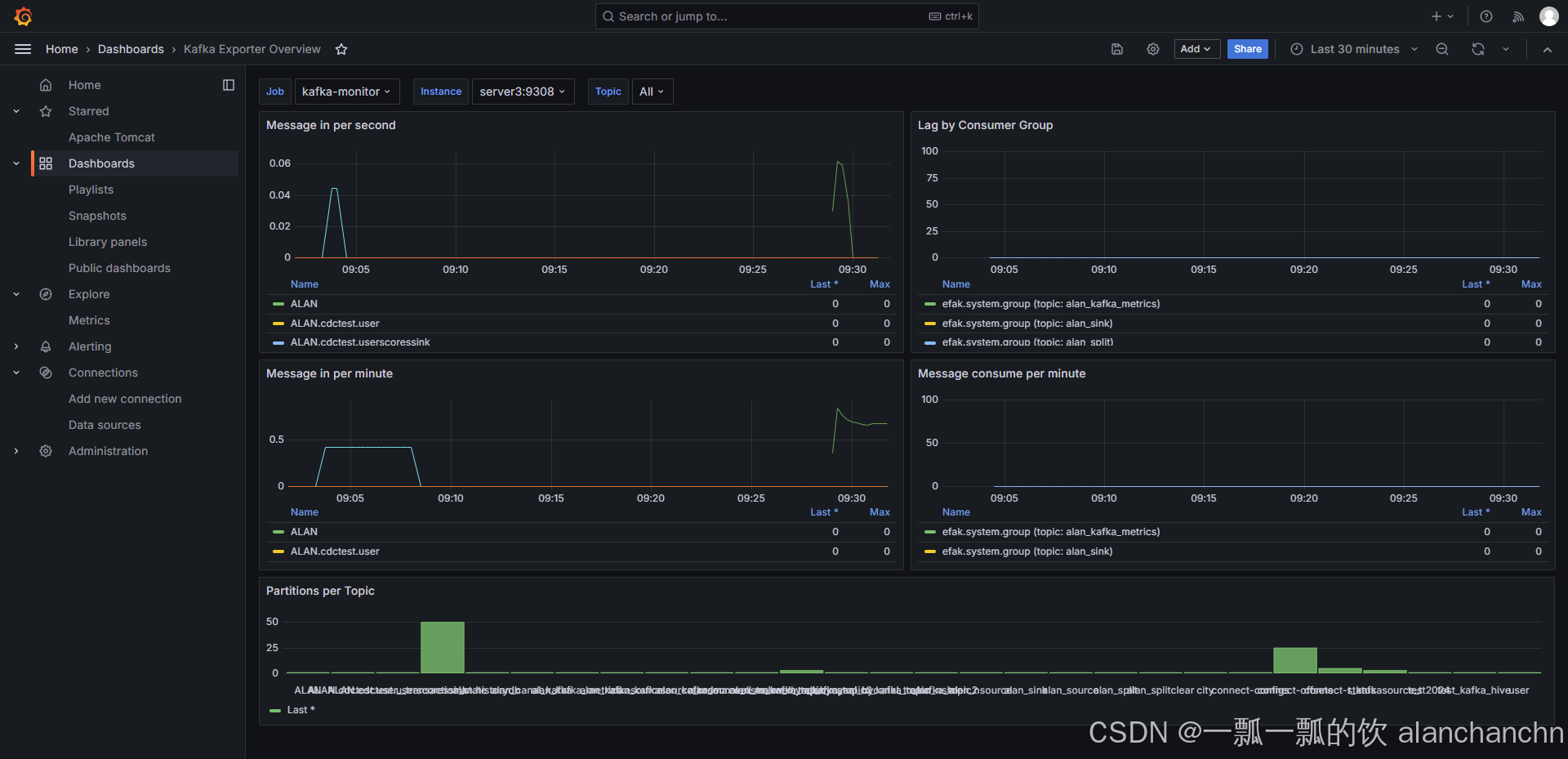Screen dimensions: 1568x759
Task: Click the Partitions per Topic panel title
Action: point(320,591)
